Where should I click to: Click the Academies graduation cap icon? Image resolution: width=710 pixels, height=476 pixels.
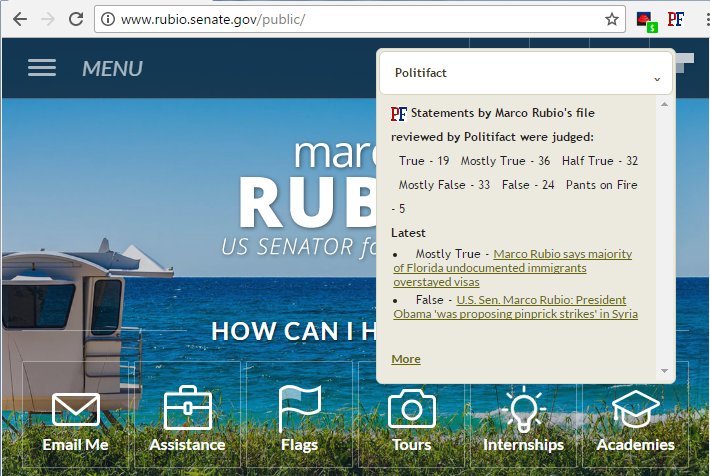636,409
